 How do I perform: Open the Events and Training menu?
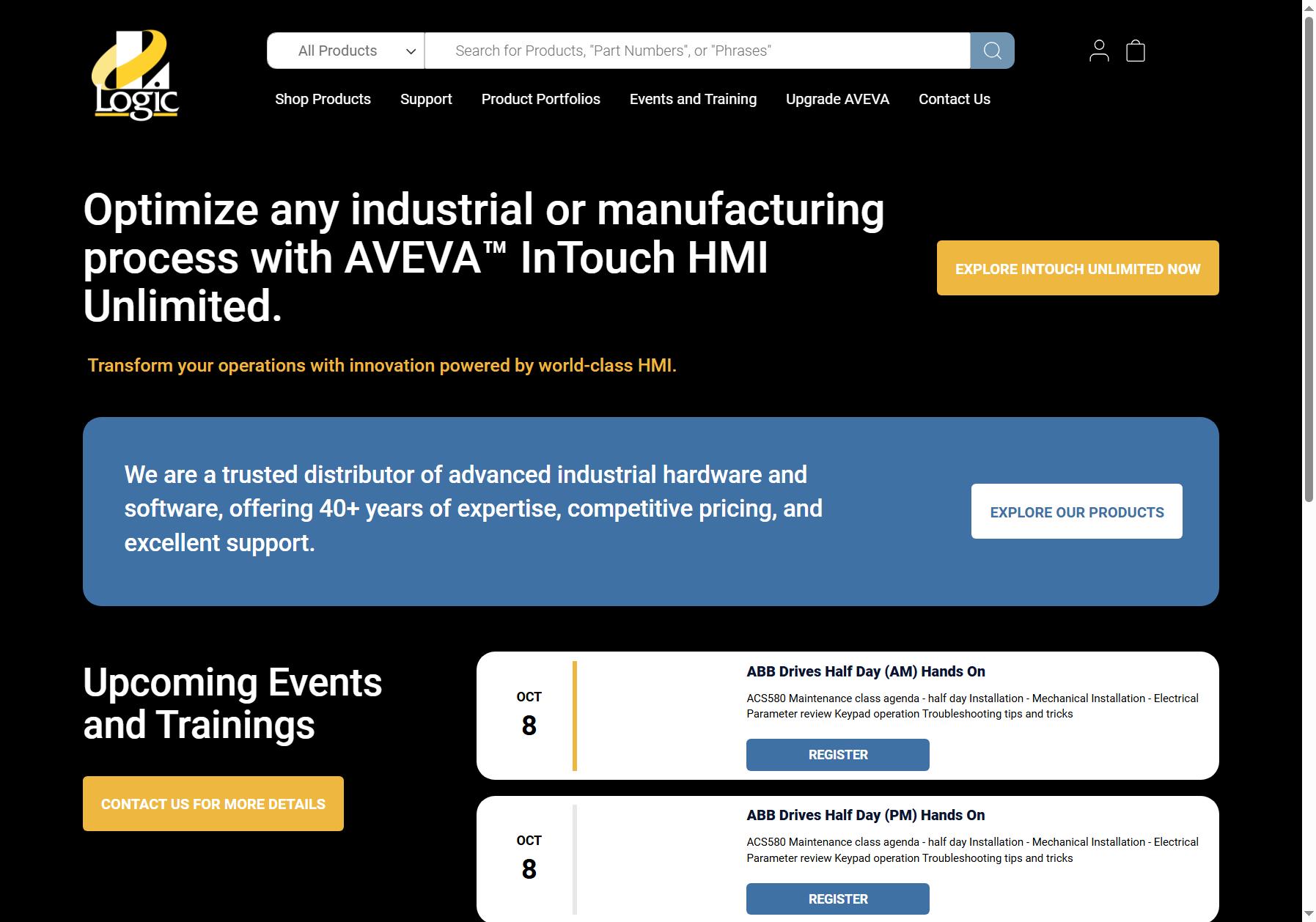[x=693, y=99]
